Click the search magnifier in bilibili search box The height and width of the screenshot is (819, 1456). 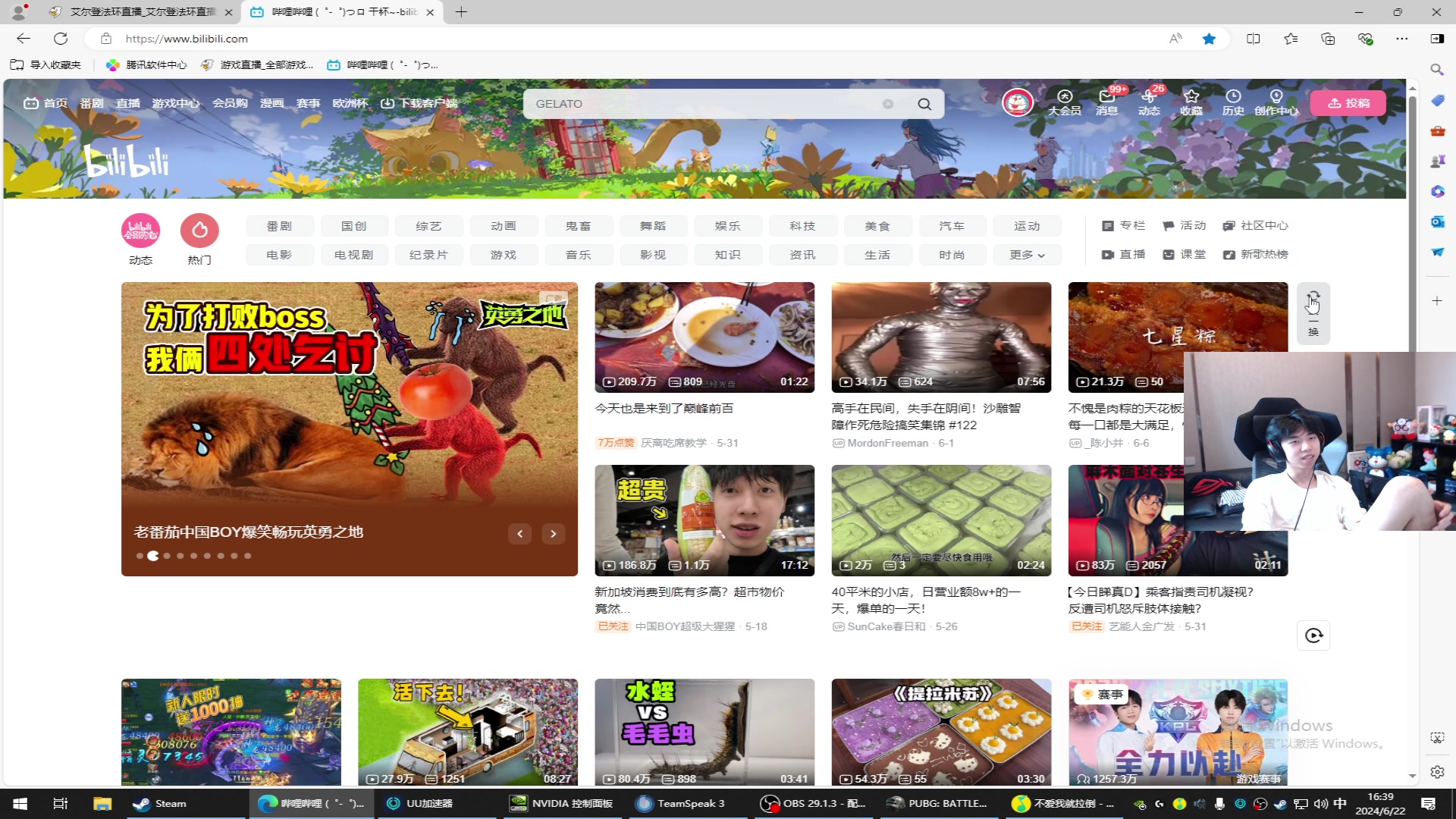pyautogui.click(x=924, y=104)
